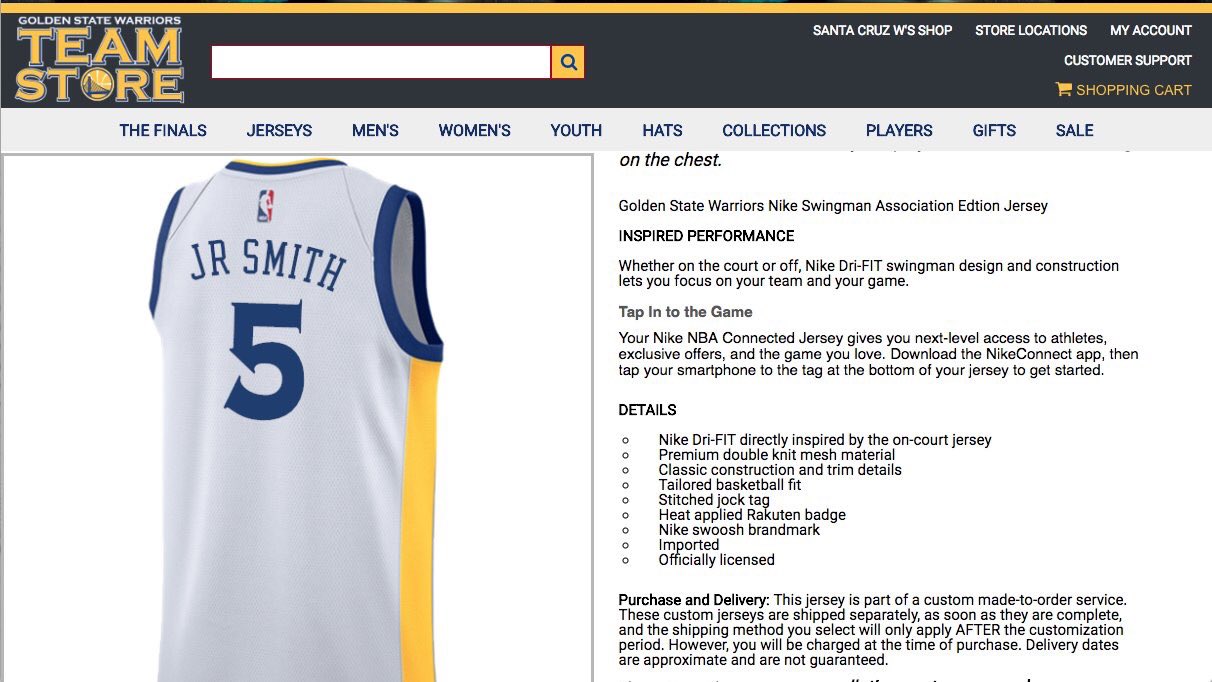
Task: Focus the search text field
Action: [x=381, y=62]
